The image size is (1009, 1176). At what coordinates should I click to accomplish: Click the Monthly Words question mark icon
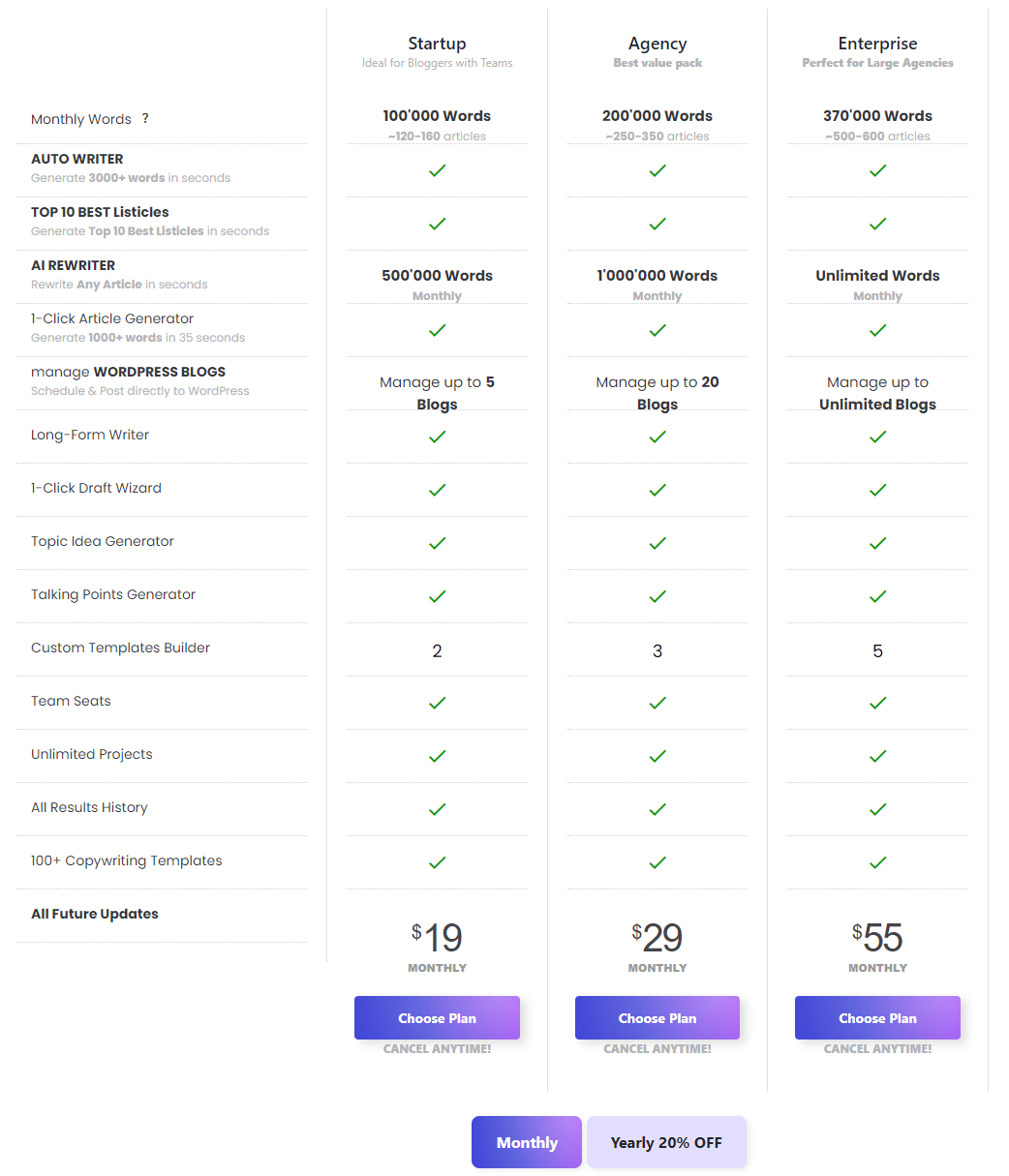[x=145, y=118]
